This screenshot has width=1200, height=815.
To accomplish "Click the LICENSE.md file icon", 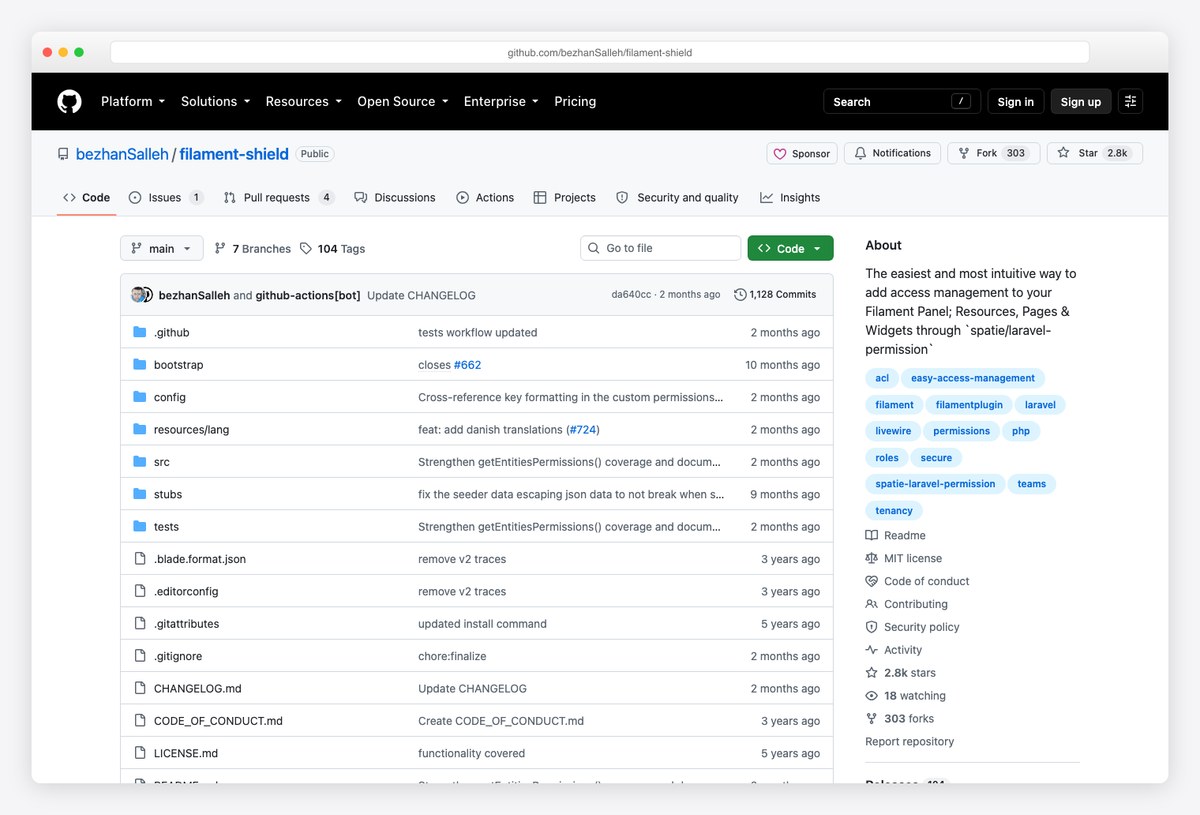I will 140,753.
